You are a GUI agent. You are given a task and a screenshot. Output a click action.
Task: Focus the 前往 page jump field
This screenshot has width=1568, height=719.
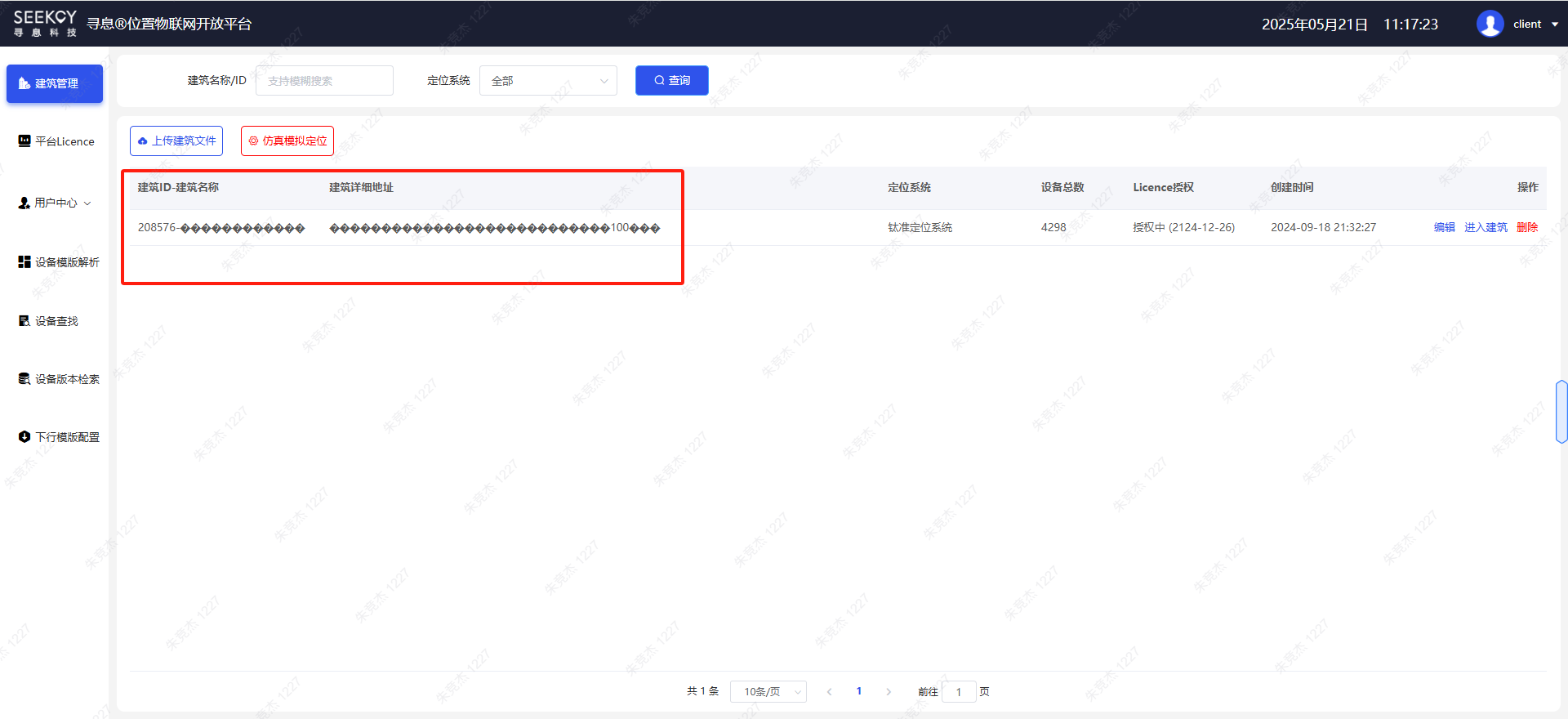[x=959, y=692]
